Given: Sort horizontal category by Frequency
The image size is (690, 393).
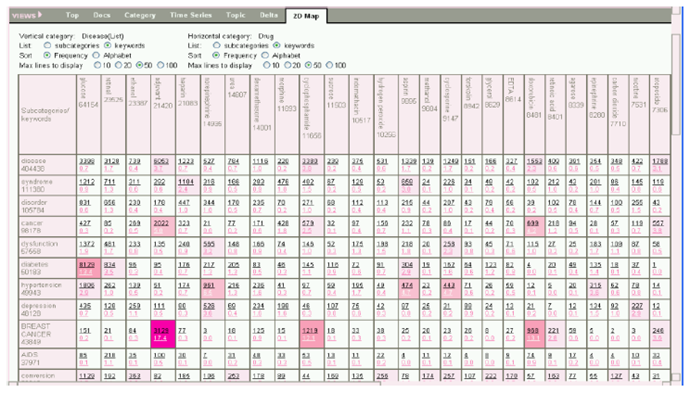Looking at the screenshot, I should coord(216,55).
